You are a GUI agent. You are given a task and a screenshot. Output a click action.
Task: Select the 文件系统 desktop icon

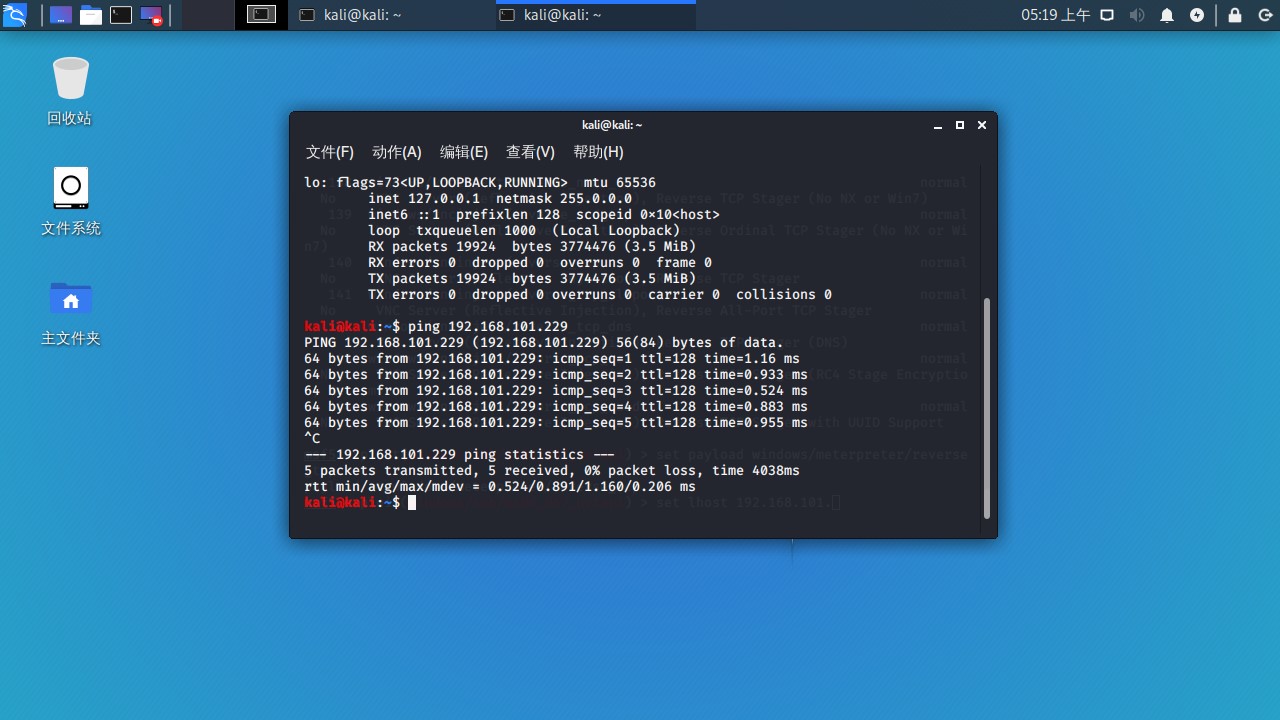tap(70, 201)
